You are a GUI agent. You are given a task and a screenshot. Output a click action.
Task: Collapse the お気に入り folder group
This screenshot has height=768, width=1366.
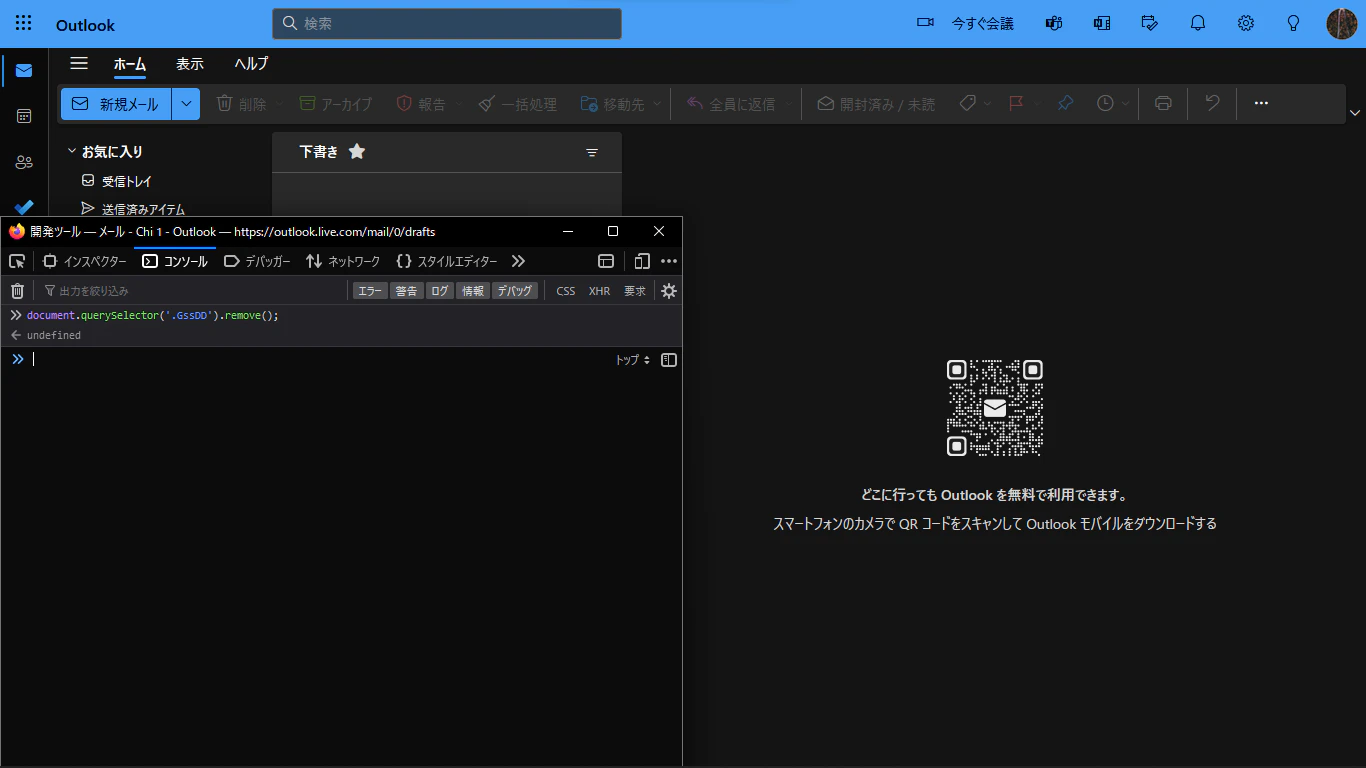coord(72,151)
